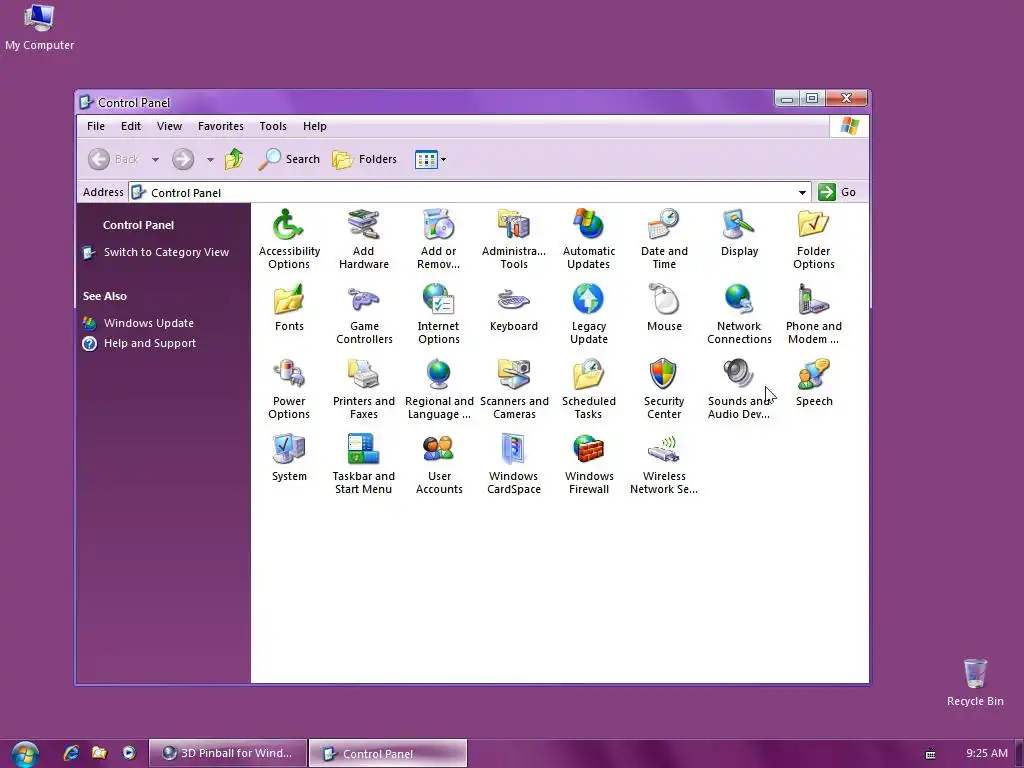
Task: Open Help and Support link
Action: click(x=150, y=343)
